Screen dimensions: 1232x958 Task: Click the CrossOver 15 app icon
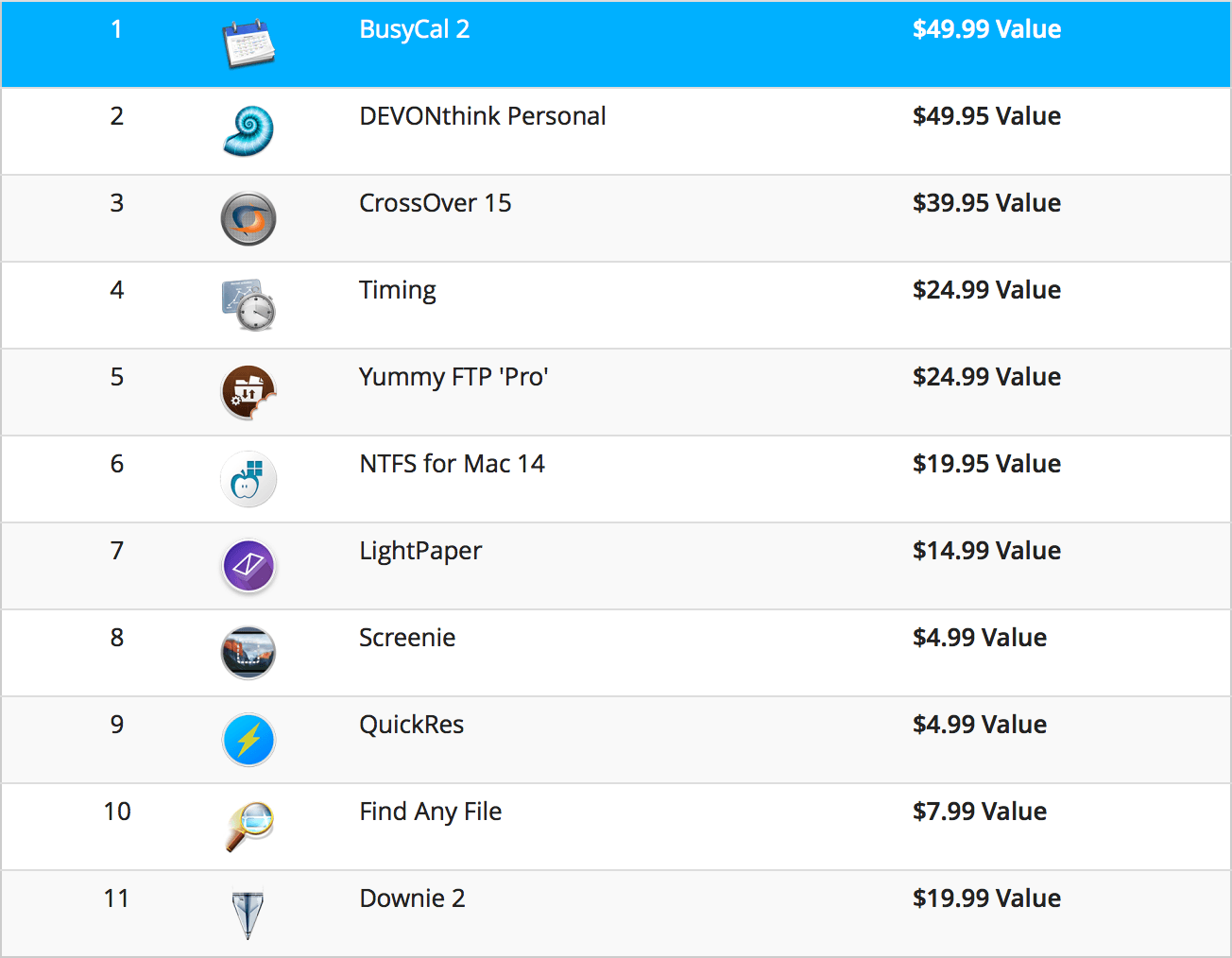click(248, 218)
